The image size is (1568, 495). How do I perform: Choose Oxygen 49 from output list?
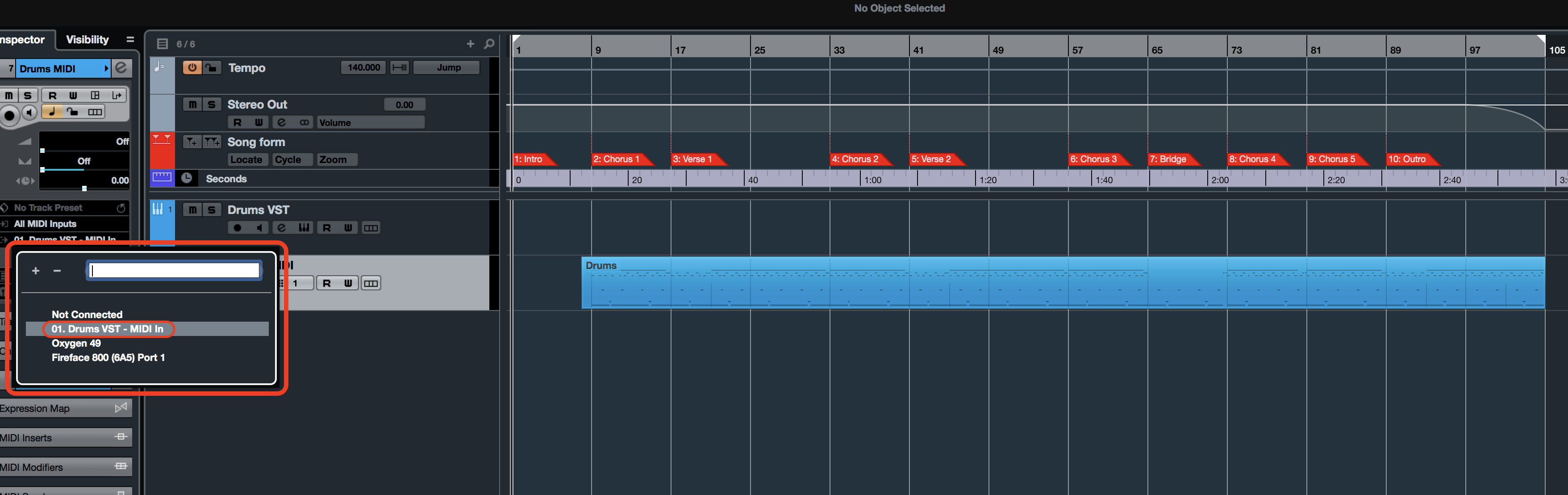(76, 344)
